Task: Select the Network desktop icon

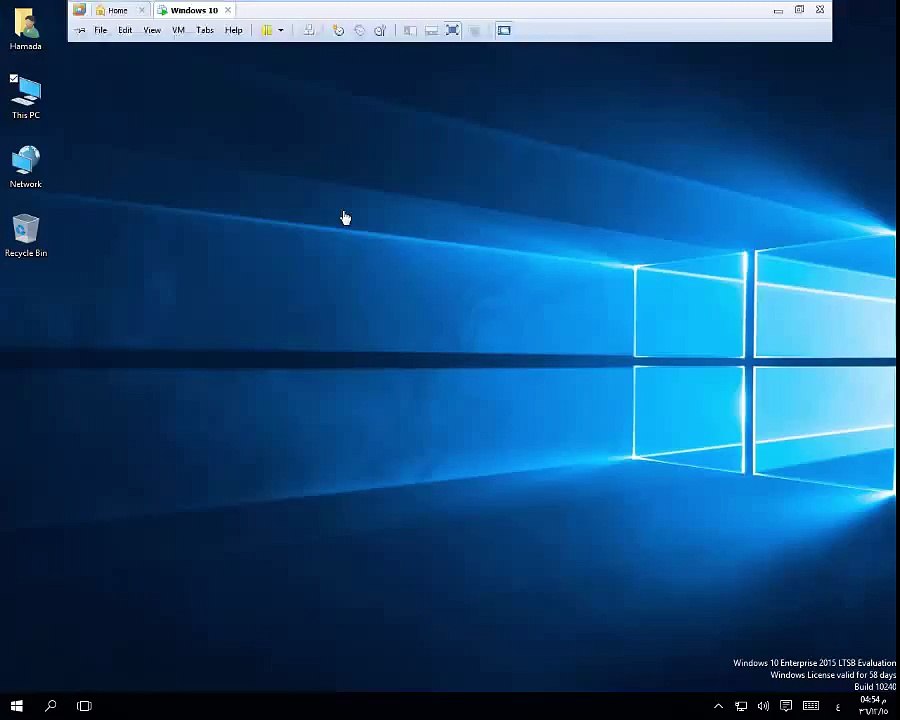Action: coord(25,166)
